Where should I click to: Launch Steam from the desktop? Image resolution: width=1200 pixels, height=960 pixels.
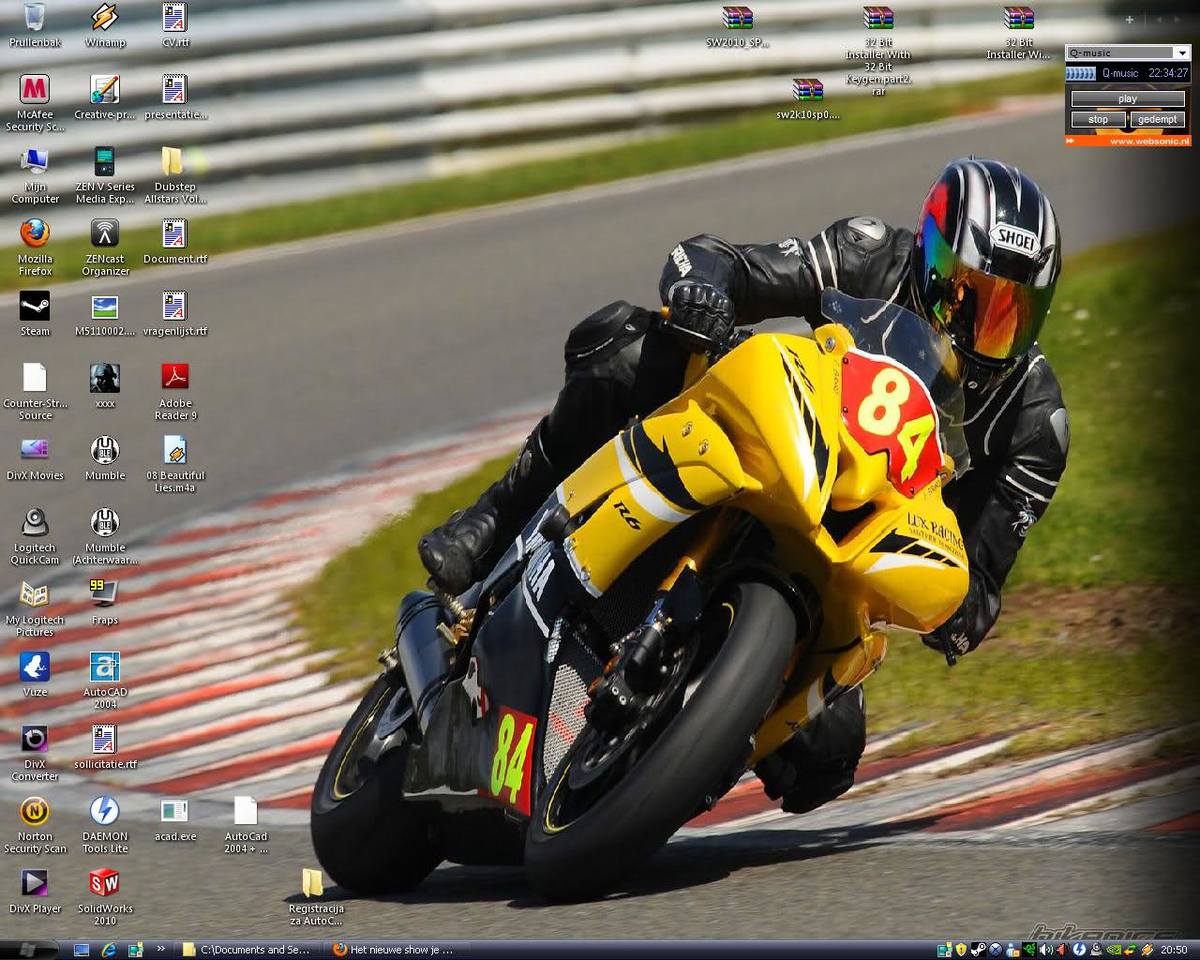click(x=35, y=306)
